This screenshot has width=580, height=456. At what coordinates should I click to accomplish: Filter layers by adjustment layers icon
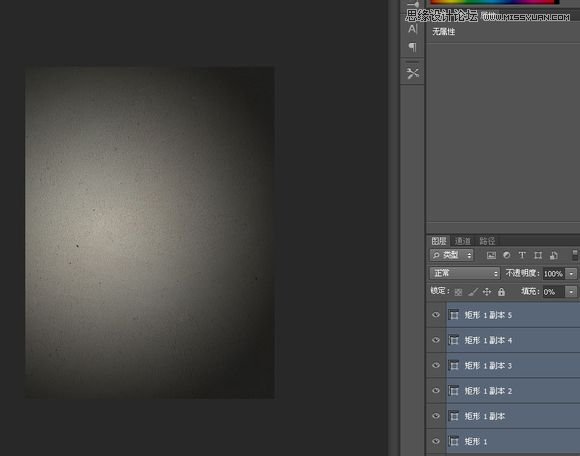point(507,255)
